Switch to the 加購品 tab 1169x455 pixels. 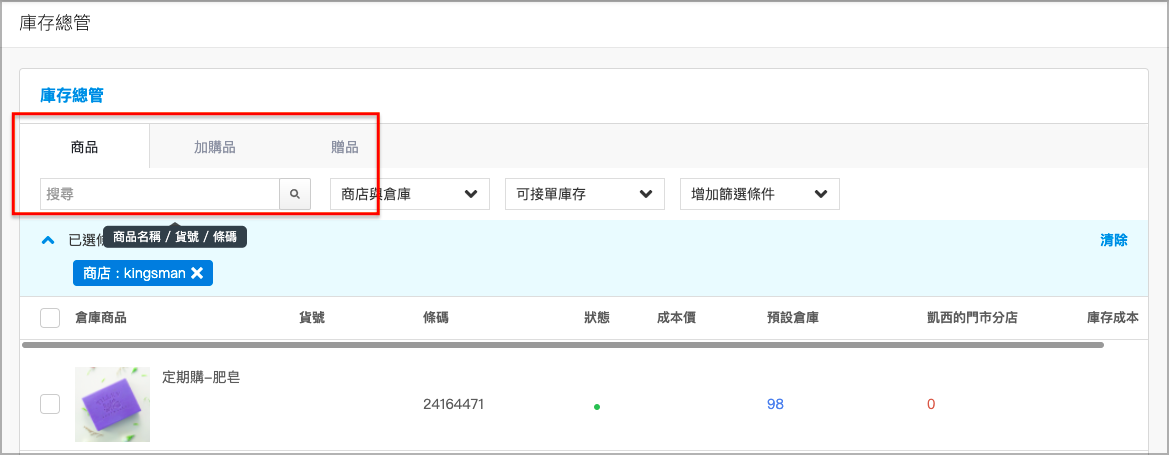pyautogui.click(x=215, y=147)
